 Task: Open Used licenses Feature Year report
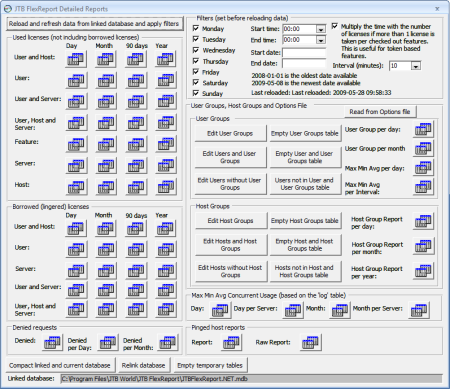tap(166, 144)
